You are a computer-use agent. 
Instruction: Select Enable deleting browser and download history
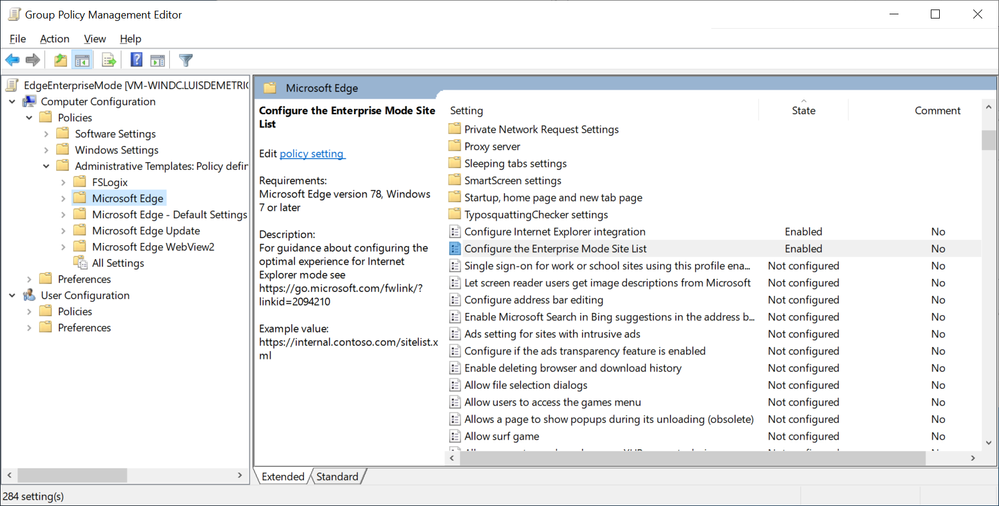click(x=573, y=368)
